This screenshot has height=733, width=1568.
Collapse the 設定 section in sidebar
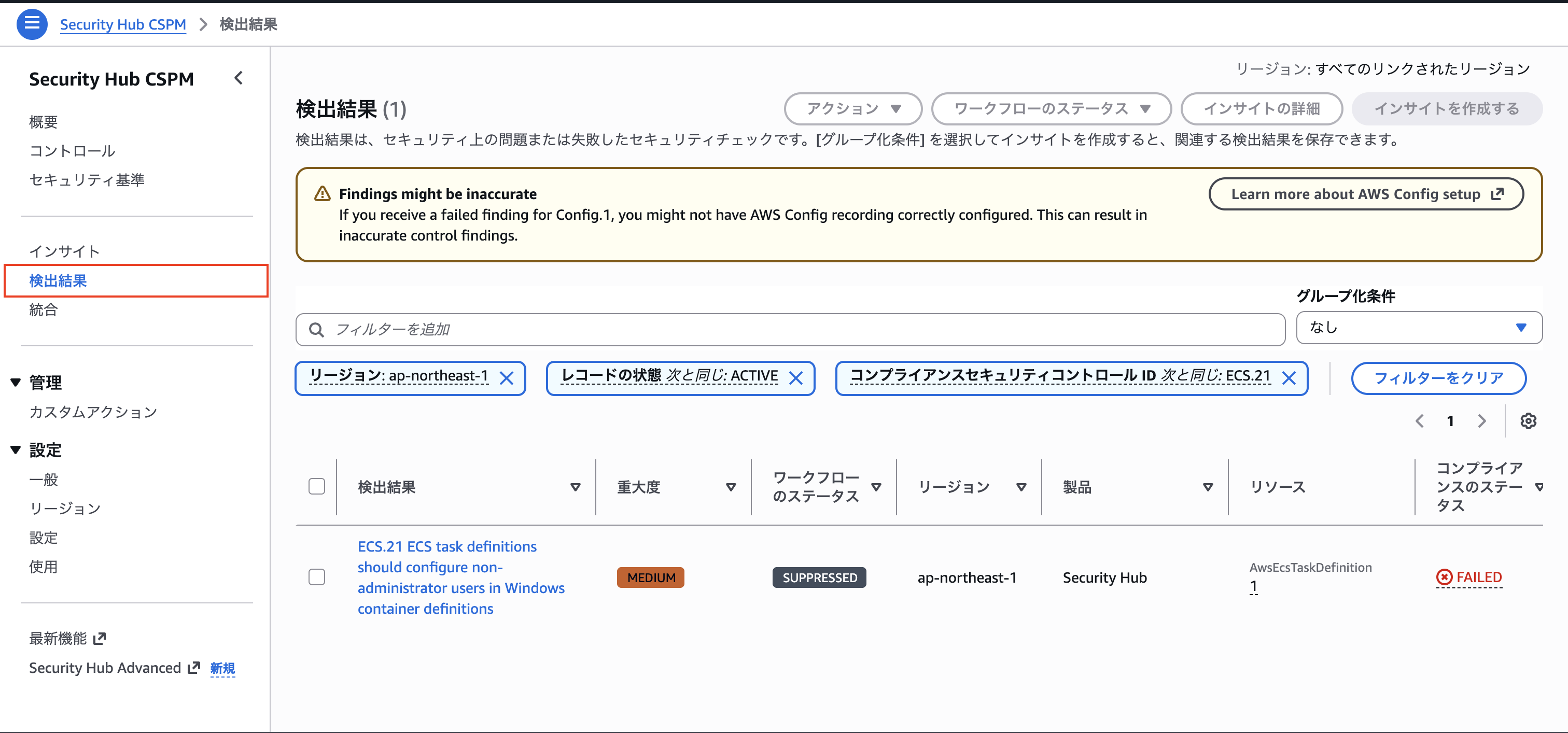[x=16, y=449]
